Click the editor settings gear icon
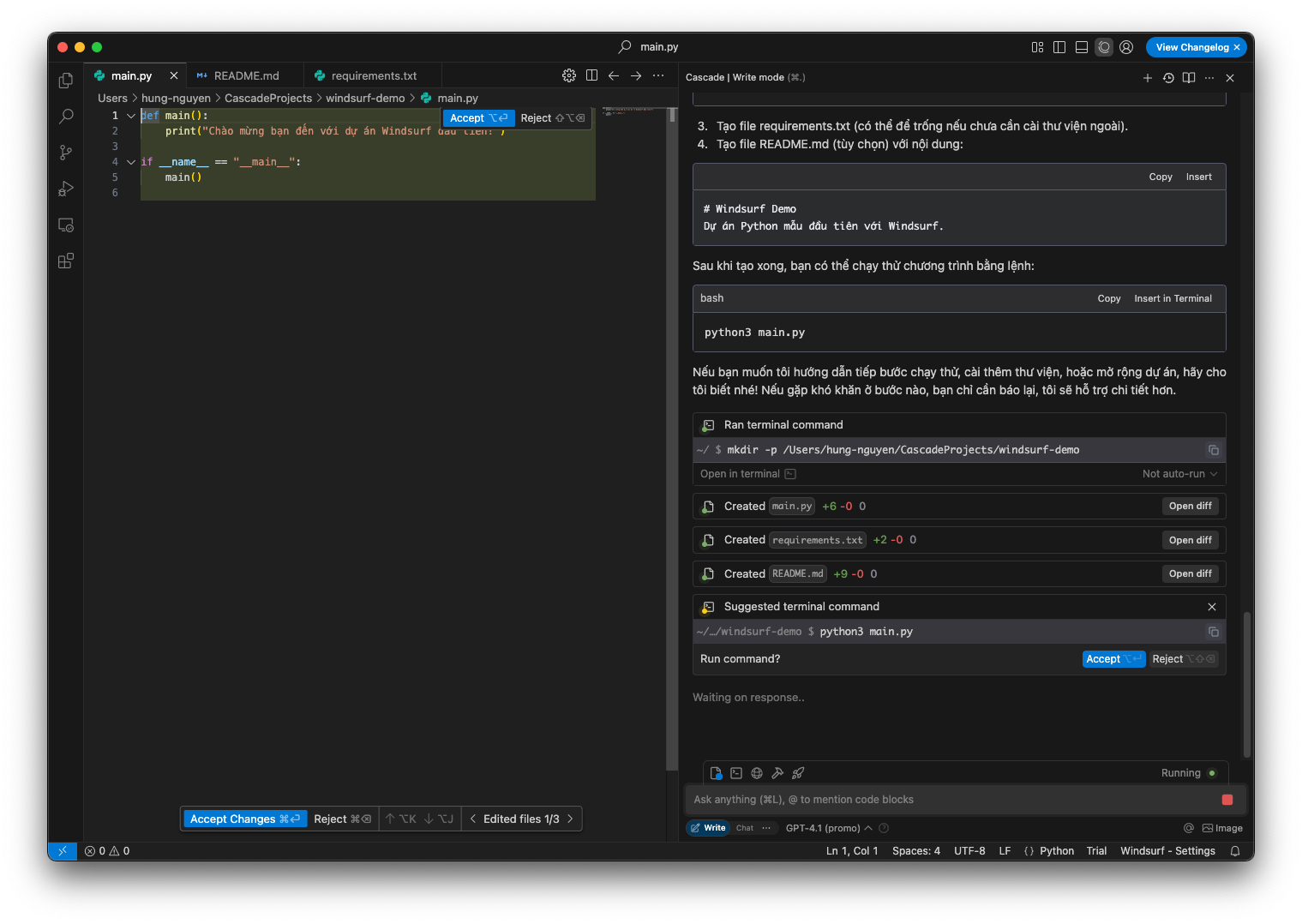This screenshot has width=1302, height=924. (569, 75)
